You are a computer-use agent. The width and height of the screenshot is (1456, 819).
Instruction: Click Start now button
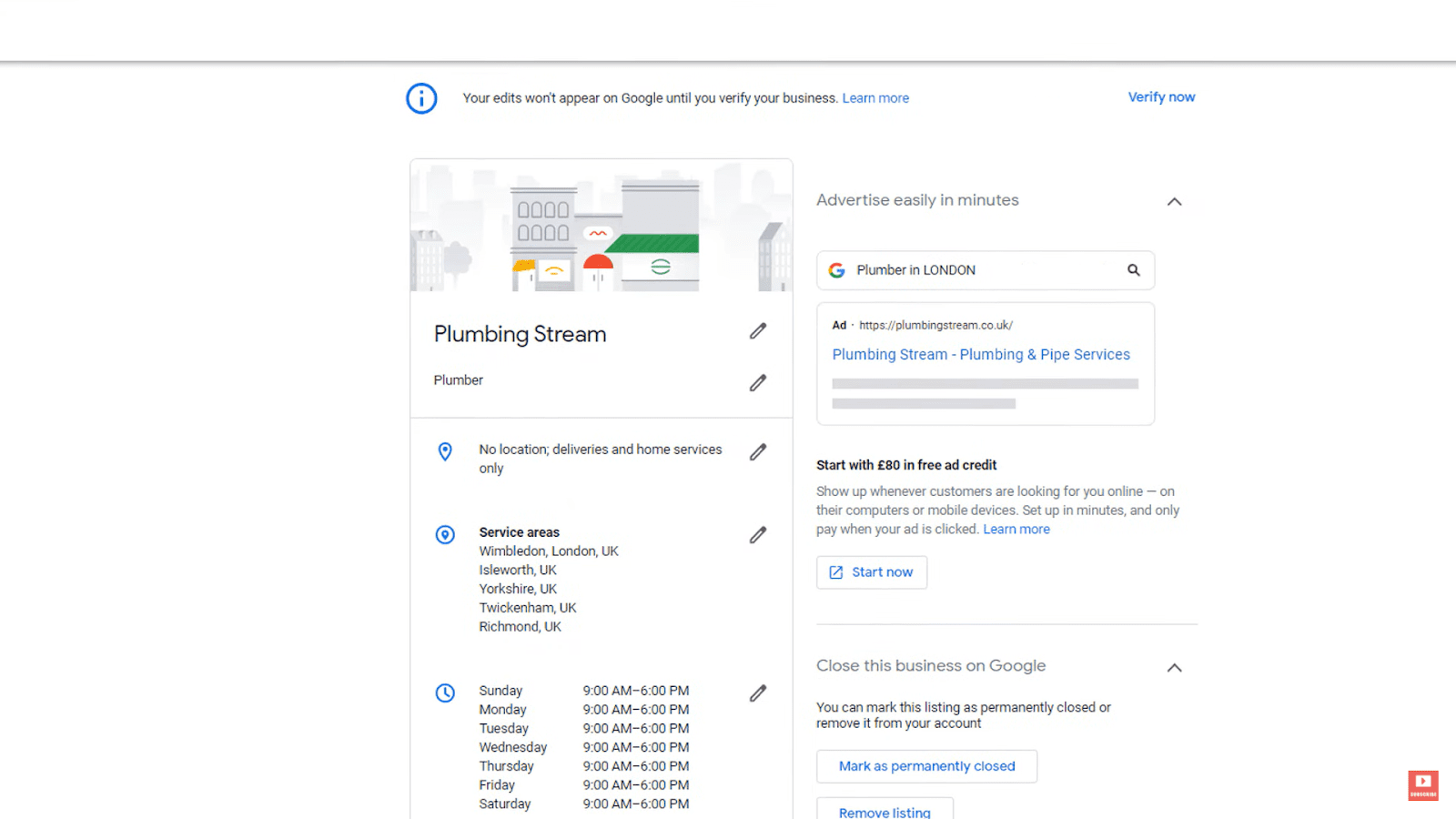[x=872, y=572]
